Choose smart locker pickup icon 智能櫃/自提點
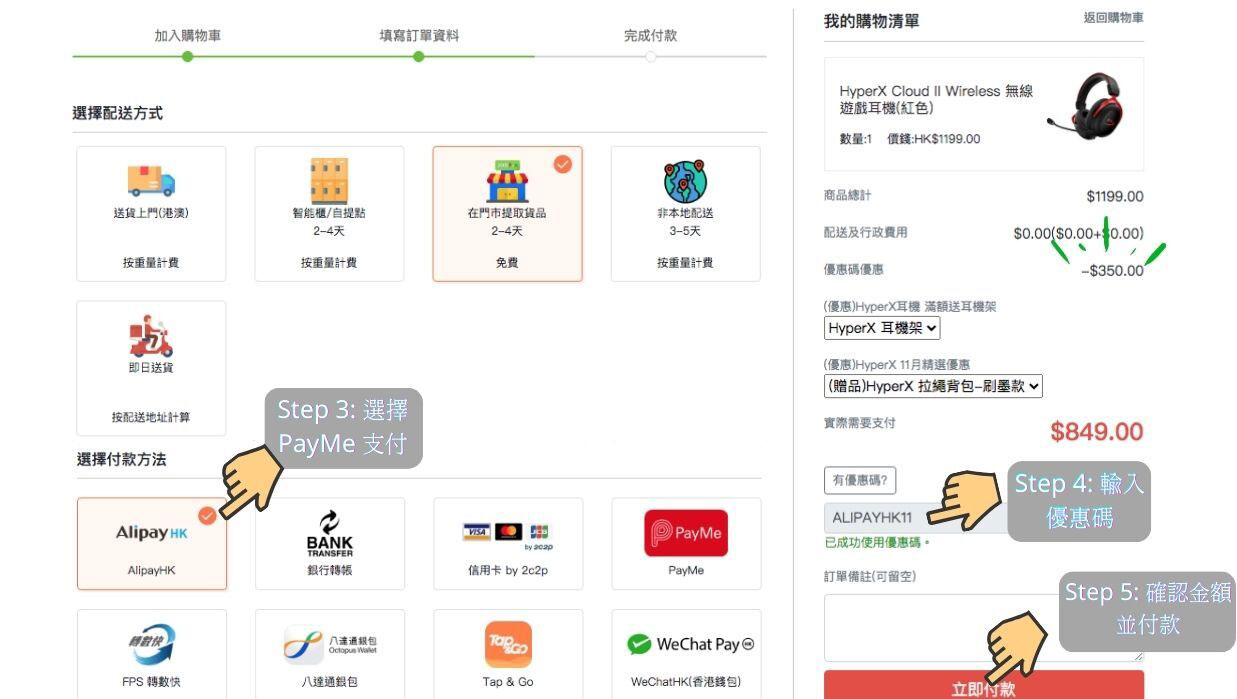1237x699 pixels. [x=329, y=181]
